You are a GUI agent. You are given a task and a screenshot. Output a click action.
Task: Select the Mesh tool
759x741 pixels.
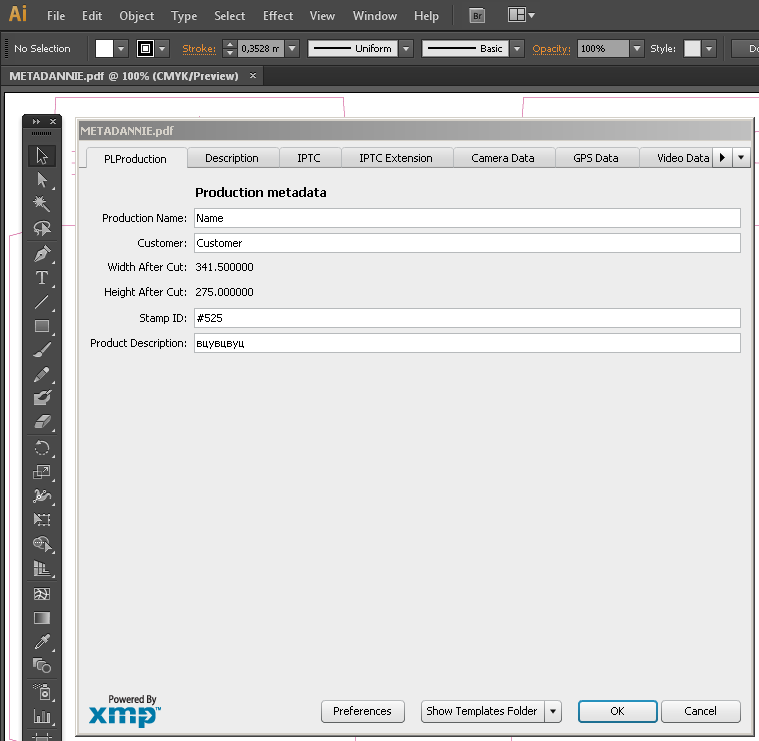click(42, 594)
